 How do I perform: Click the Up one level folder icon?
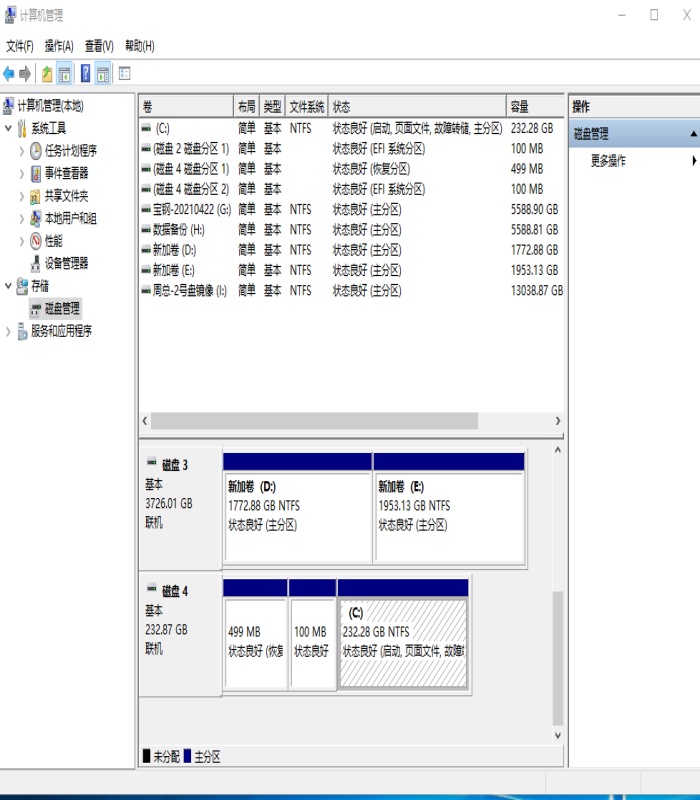pos(46,73)
